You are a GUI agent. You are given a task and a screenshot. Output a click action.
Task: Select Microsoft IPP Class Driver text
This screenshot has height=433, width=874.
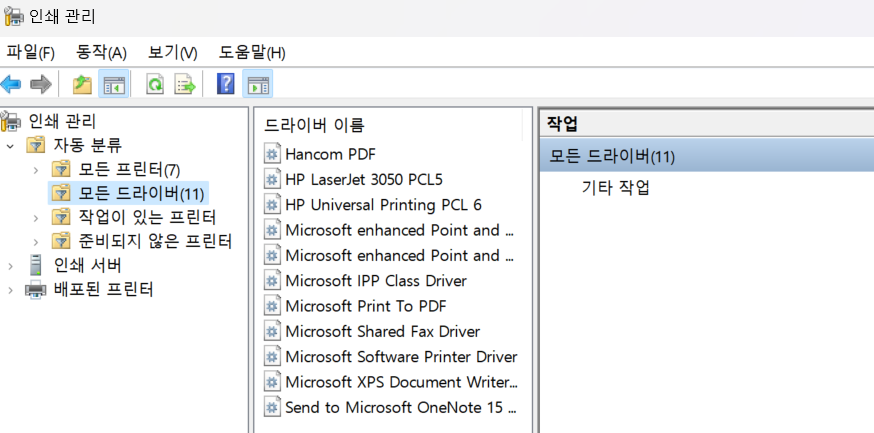pos(376,281)
